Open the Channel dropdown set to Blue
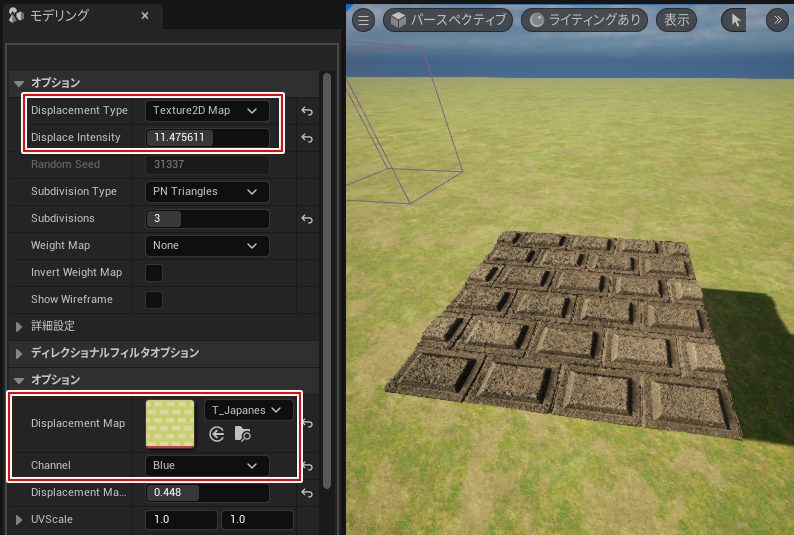Screen dimensions: 794x535 click(206, 466)
